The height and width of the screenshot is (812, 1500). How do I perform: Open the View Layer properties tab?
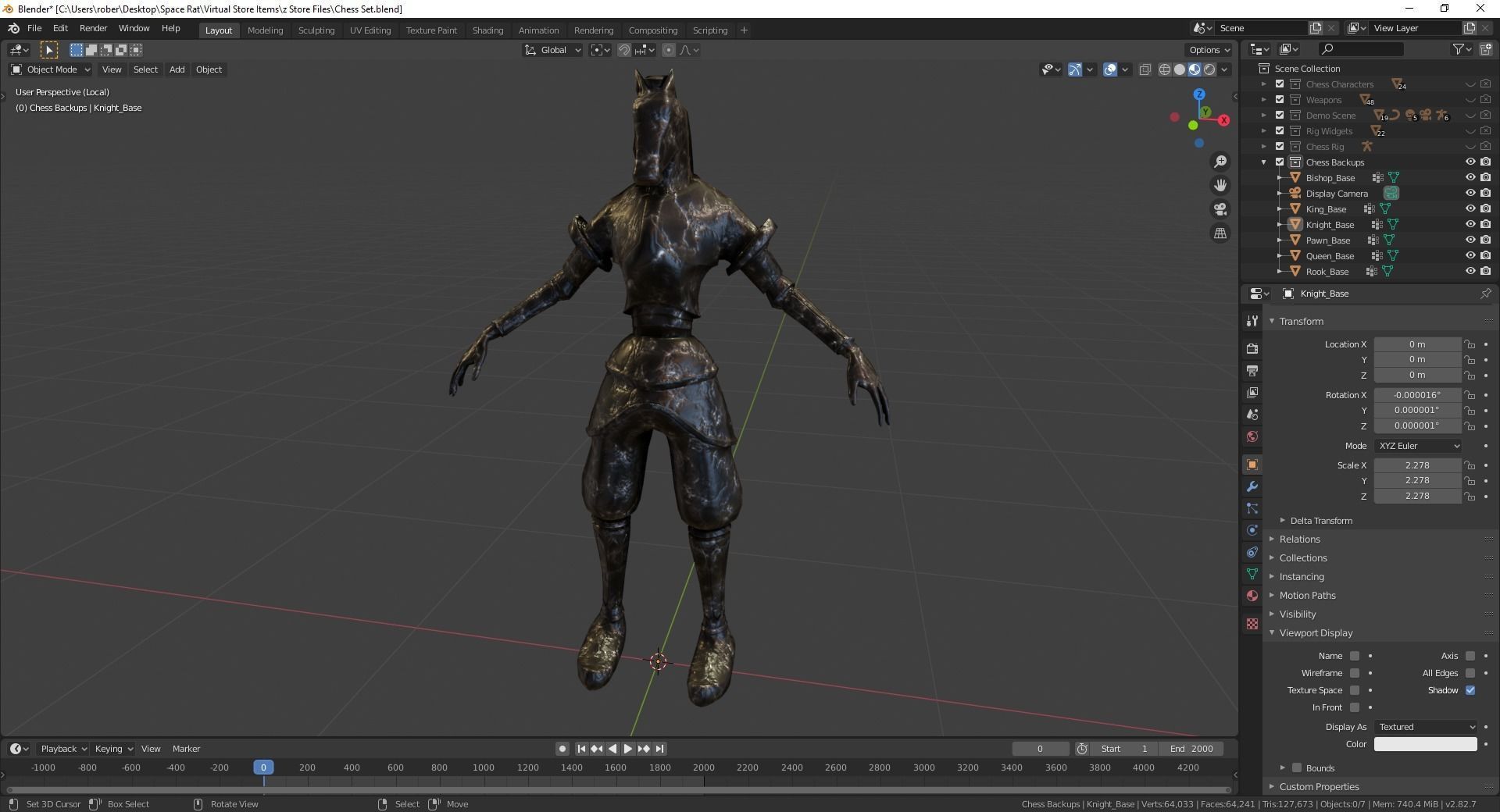coord(1252,392)
